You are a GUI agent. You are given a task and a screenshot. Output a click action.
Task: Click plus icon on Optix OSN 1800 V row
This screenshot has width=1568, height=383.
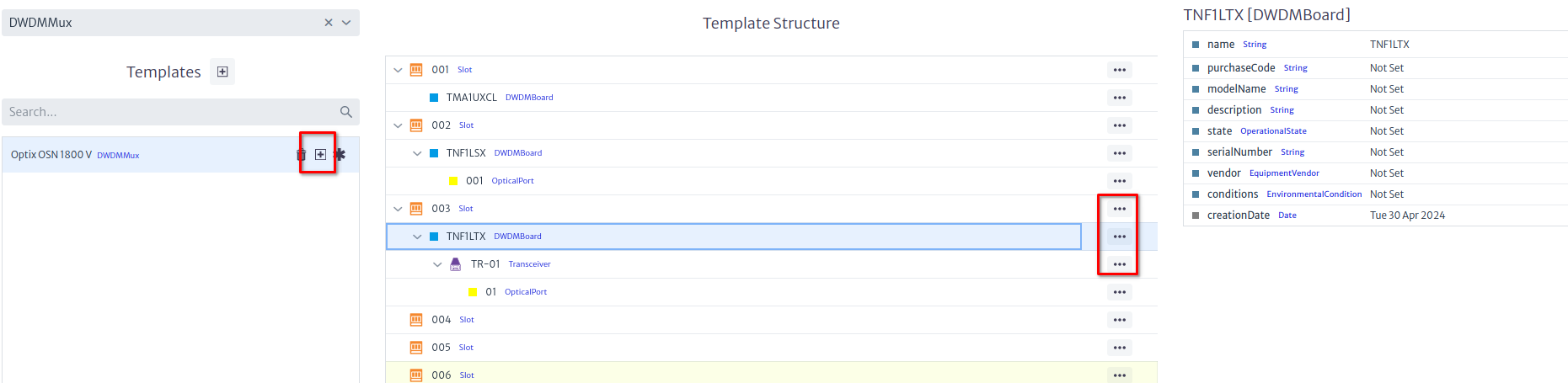pos(320,155)
